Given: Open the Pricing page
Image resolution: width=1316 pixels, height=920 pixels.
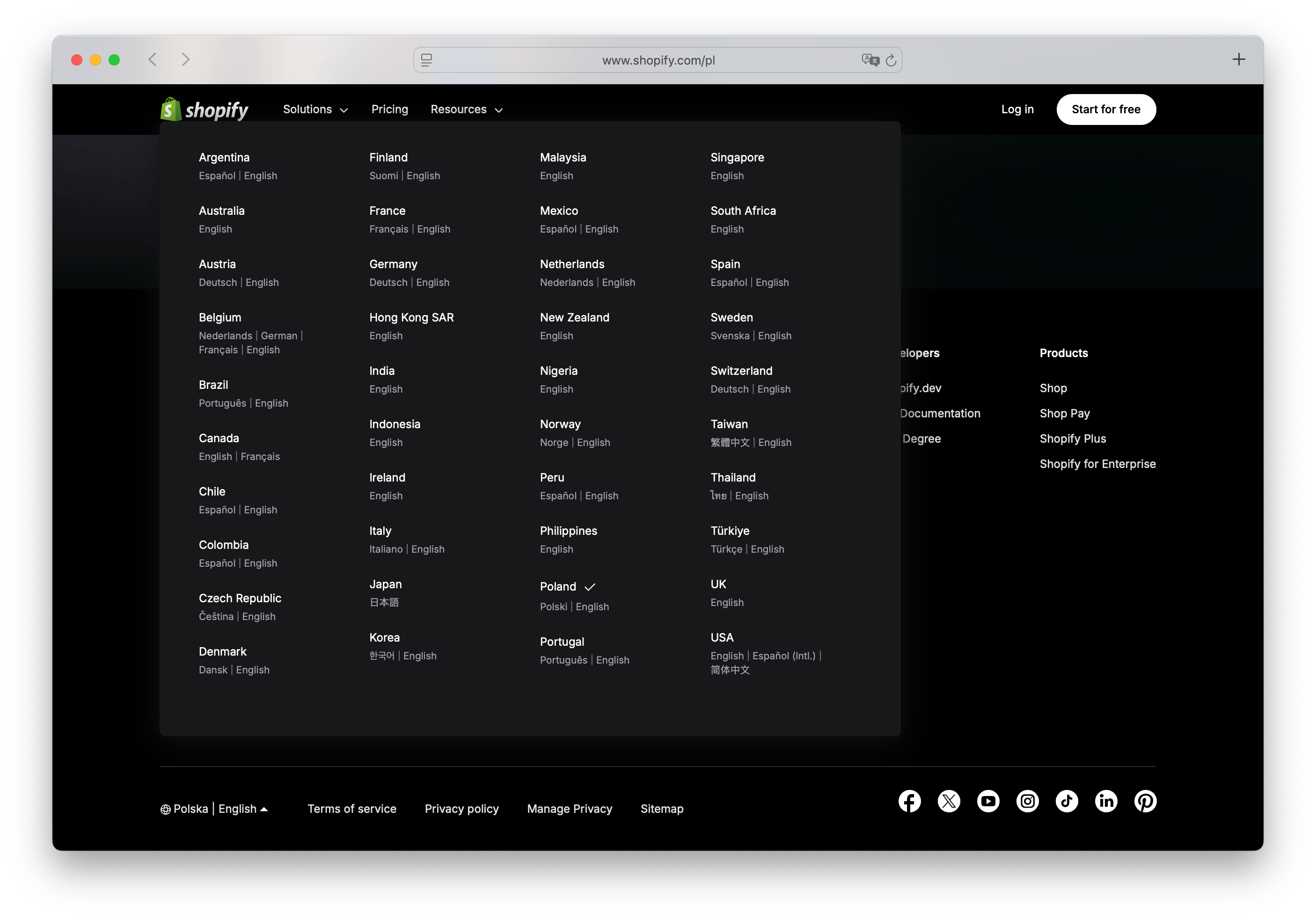Looking at the screenshot, I should 390,110.
